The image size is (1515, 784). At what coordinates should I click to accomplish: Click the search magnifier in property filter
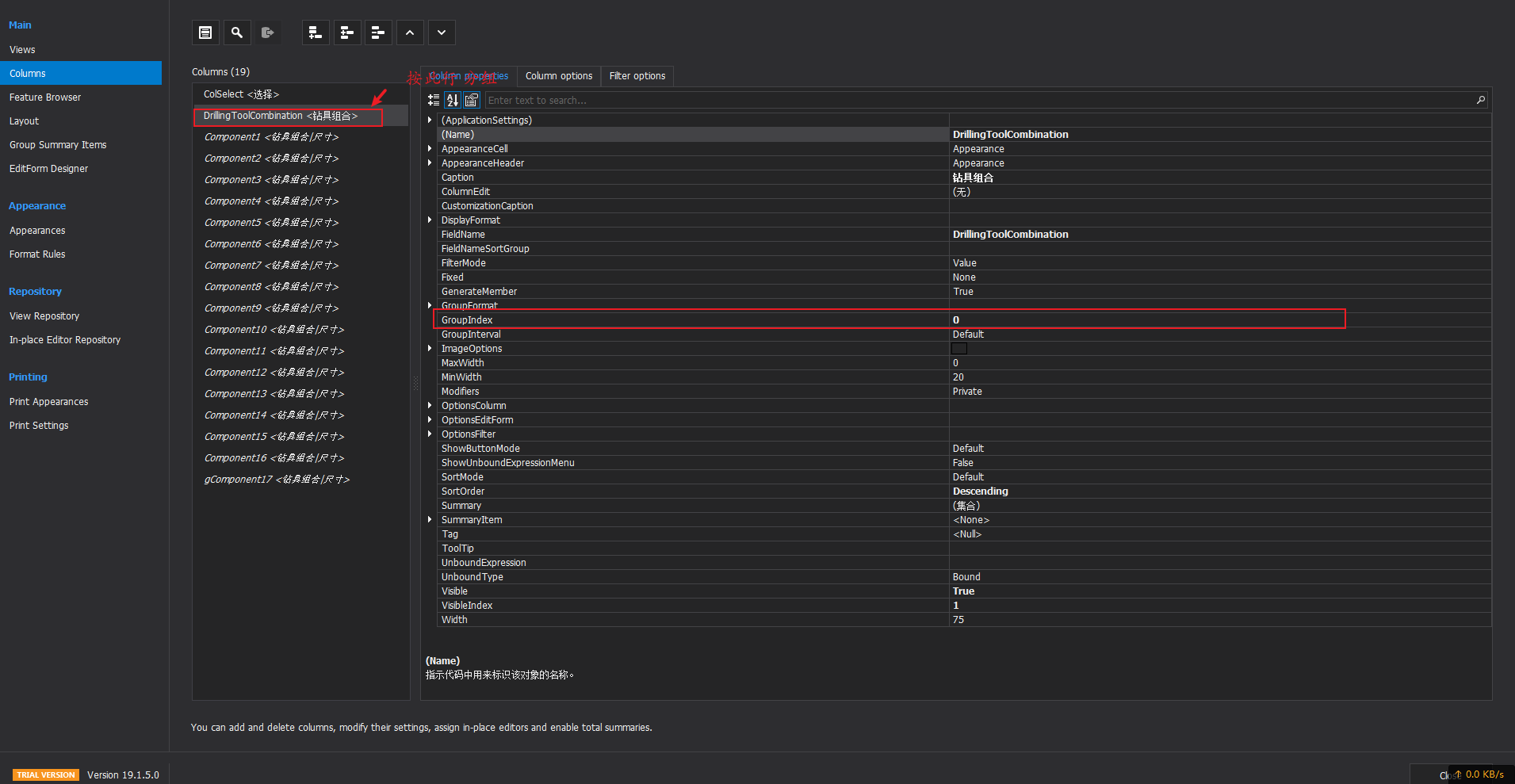[1480, 100]
